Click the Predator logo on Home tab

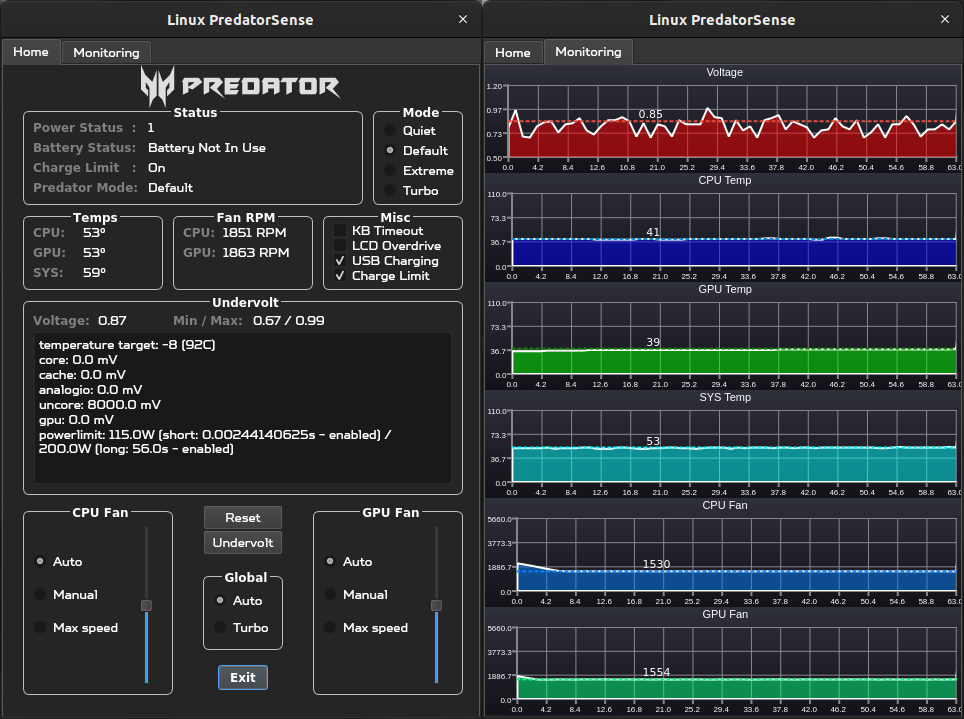(240, 86)
